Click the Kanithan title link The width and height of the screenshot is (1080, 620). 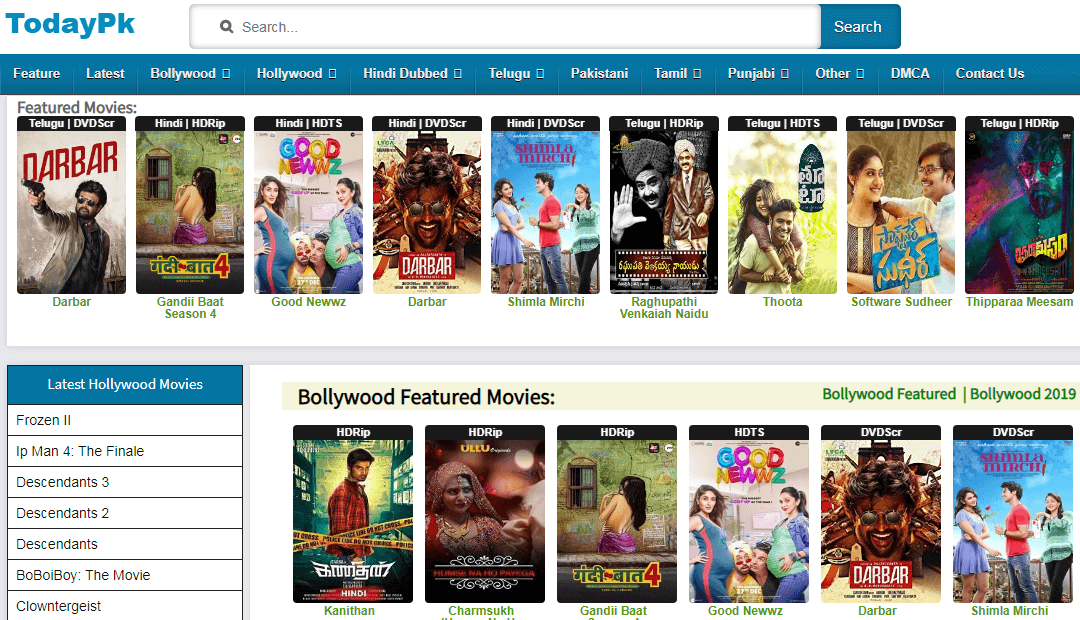[x=349, y=611]
